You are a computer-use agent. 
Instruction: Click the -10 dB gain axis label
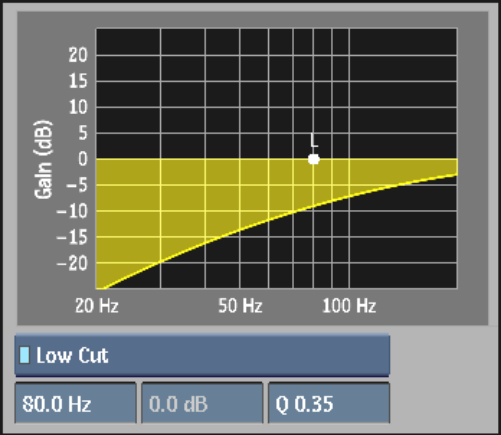[x=72, y=211]
